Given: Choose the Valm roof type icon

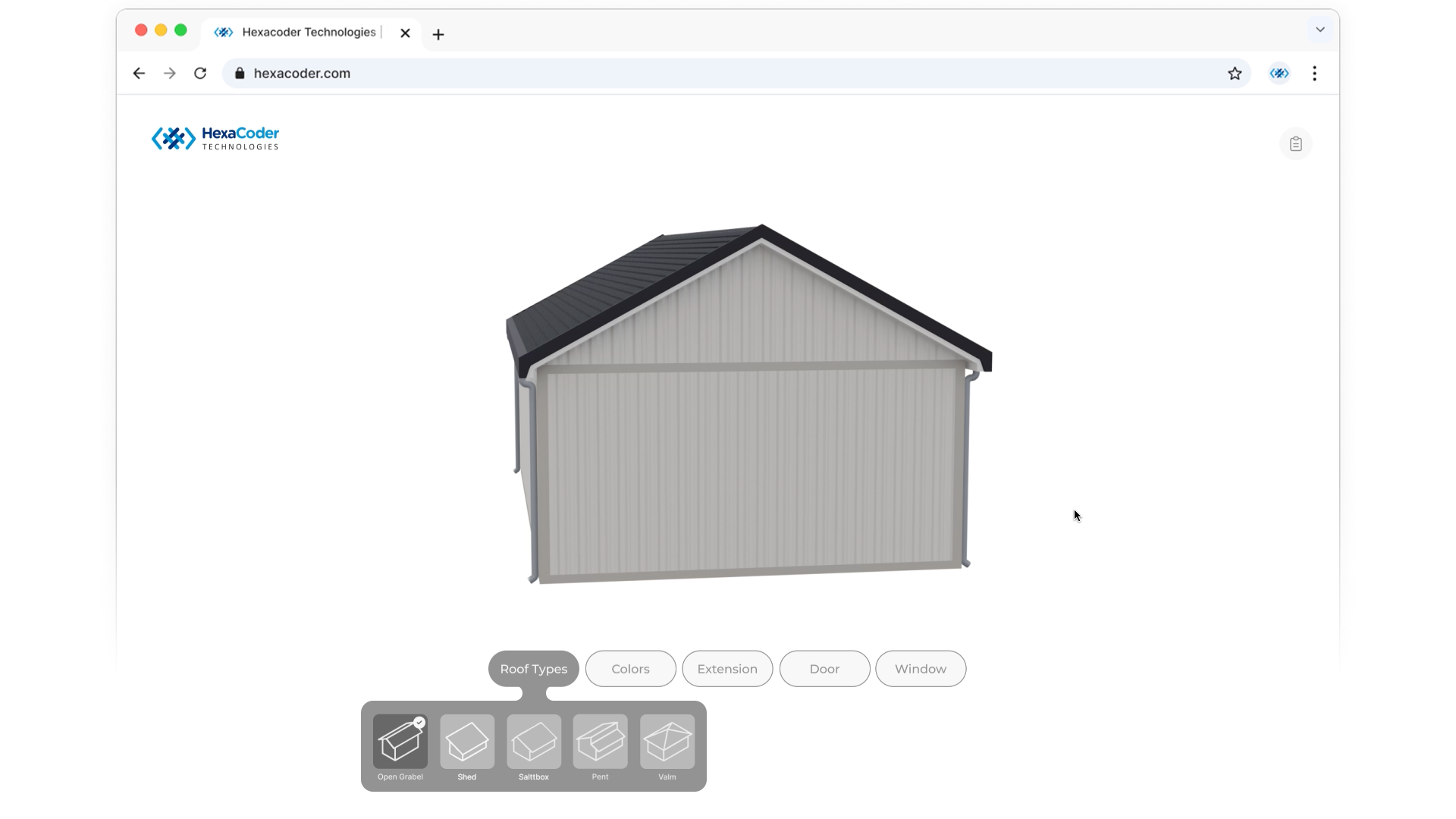Looking at the screenshot, I should 667,742.
